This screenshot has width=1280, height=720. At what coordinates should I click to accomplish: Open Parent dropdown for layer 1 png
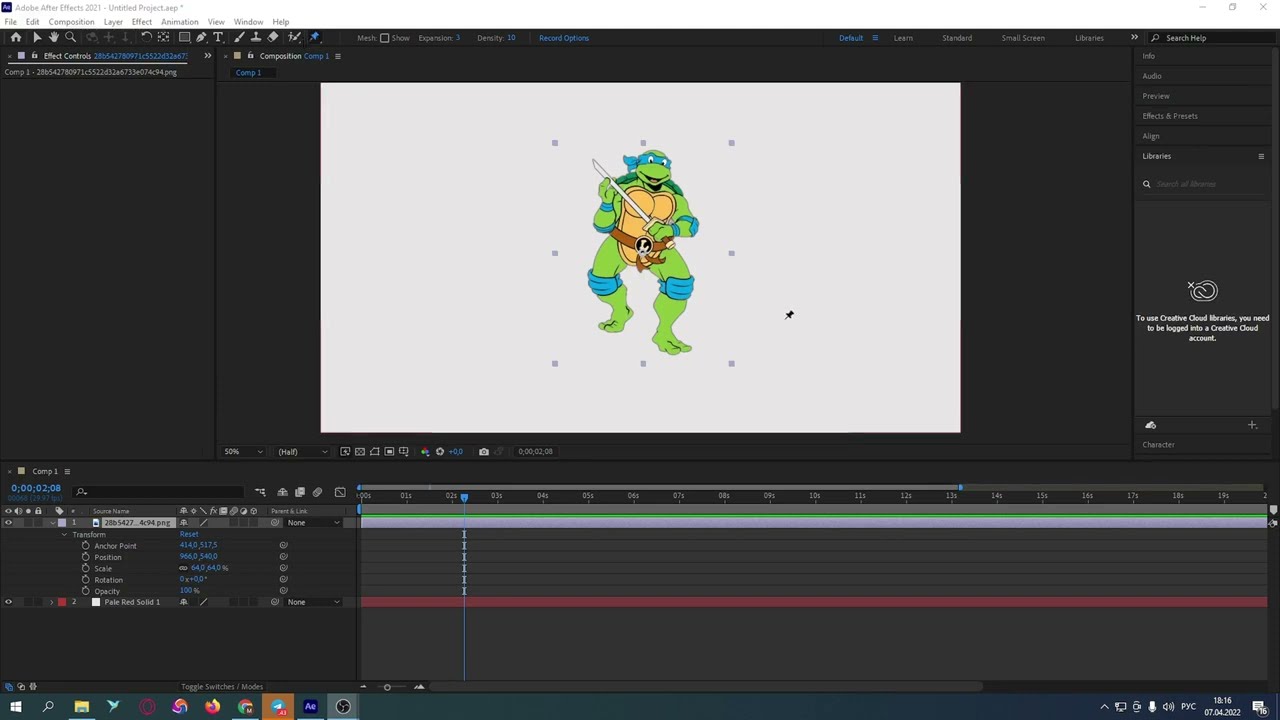[313, 523]
